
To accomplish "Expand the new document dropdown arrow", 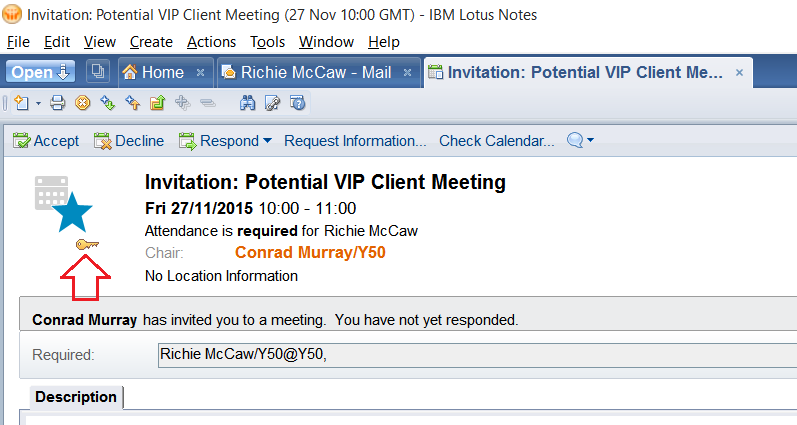I will (x=38, y=104).
